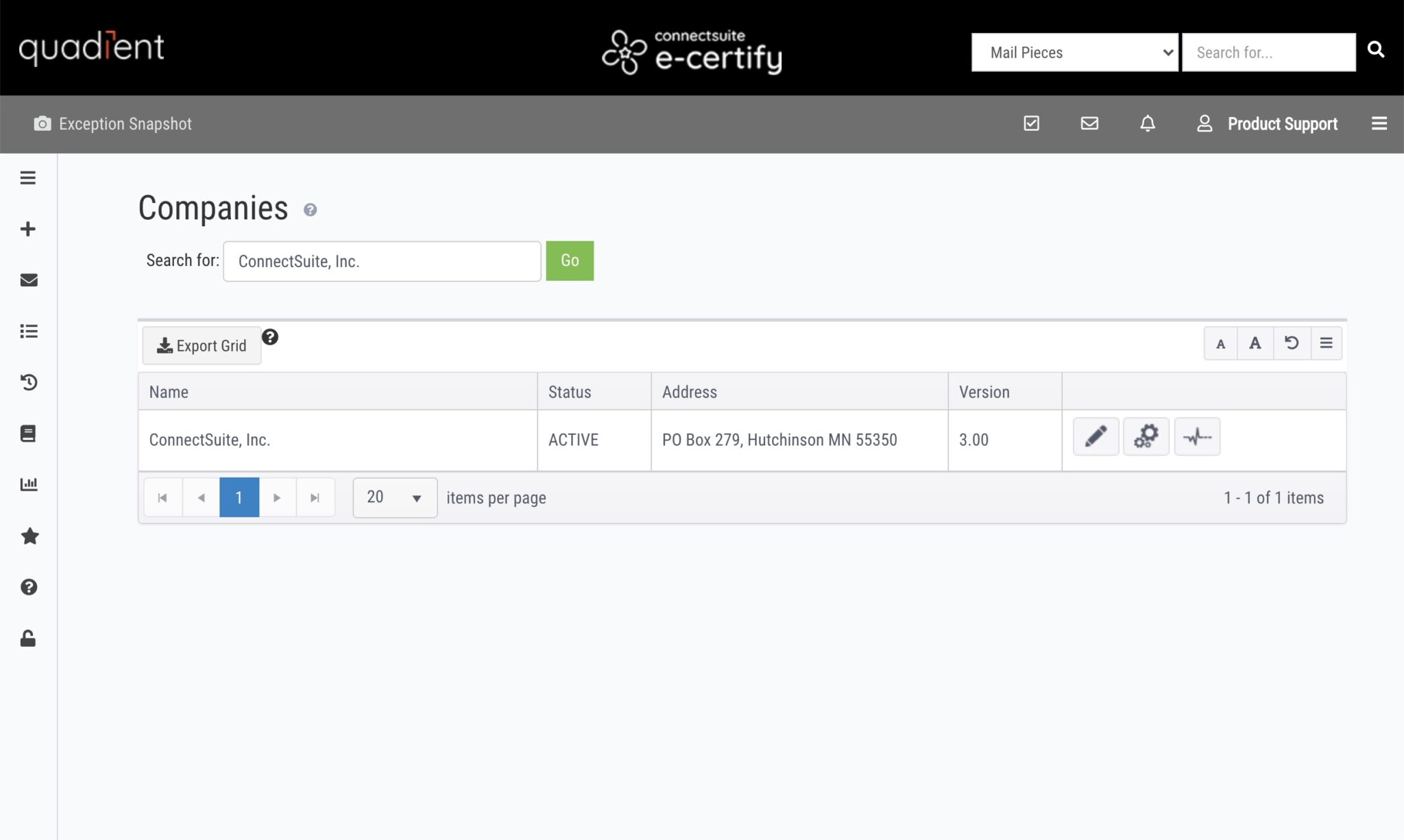Open the history icon in left sidebar

(29, 382)
